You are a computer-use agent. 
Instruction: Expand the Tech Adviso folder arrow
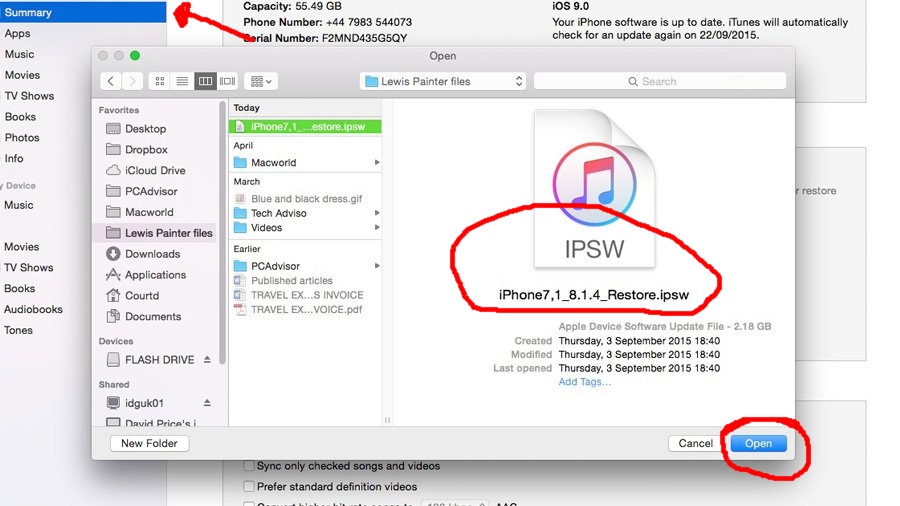pyautogui.click(x=377, y=213)
